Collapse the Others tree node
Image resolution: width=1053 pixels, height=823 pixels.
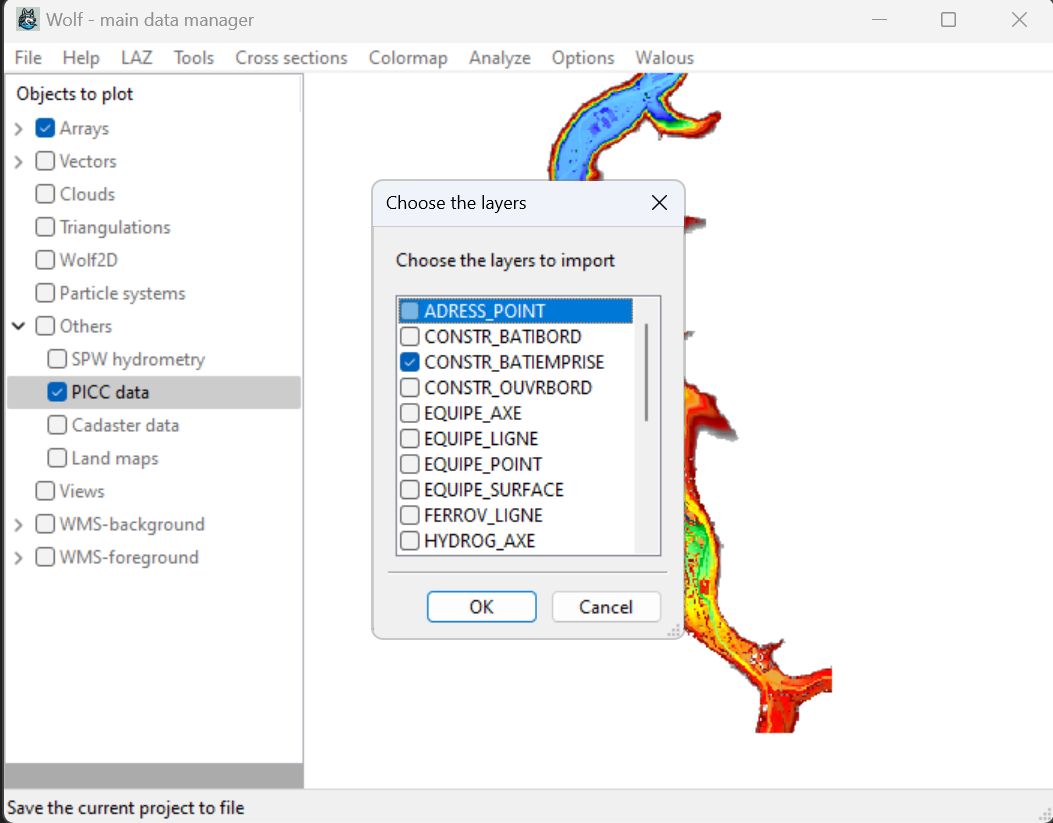click(18, 326)
